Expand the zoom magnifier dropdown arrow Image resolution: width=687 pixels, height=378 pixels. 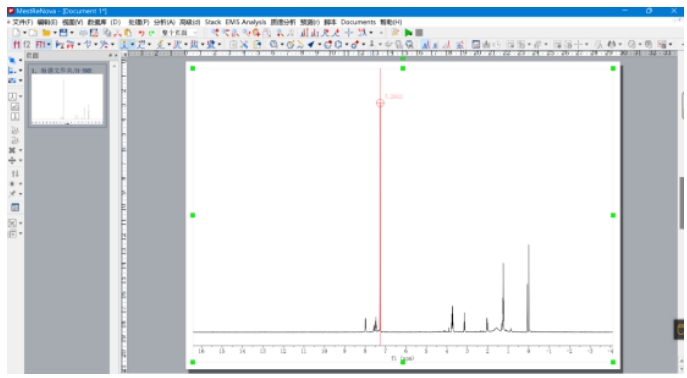pyautogui.click(x=282, y=44)
